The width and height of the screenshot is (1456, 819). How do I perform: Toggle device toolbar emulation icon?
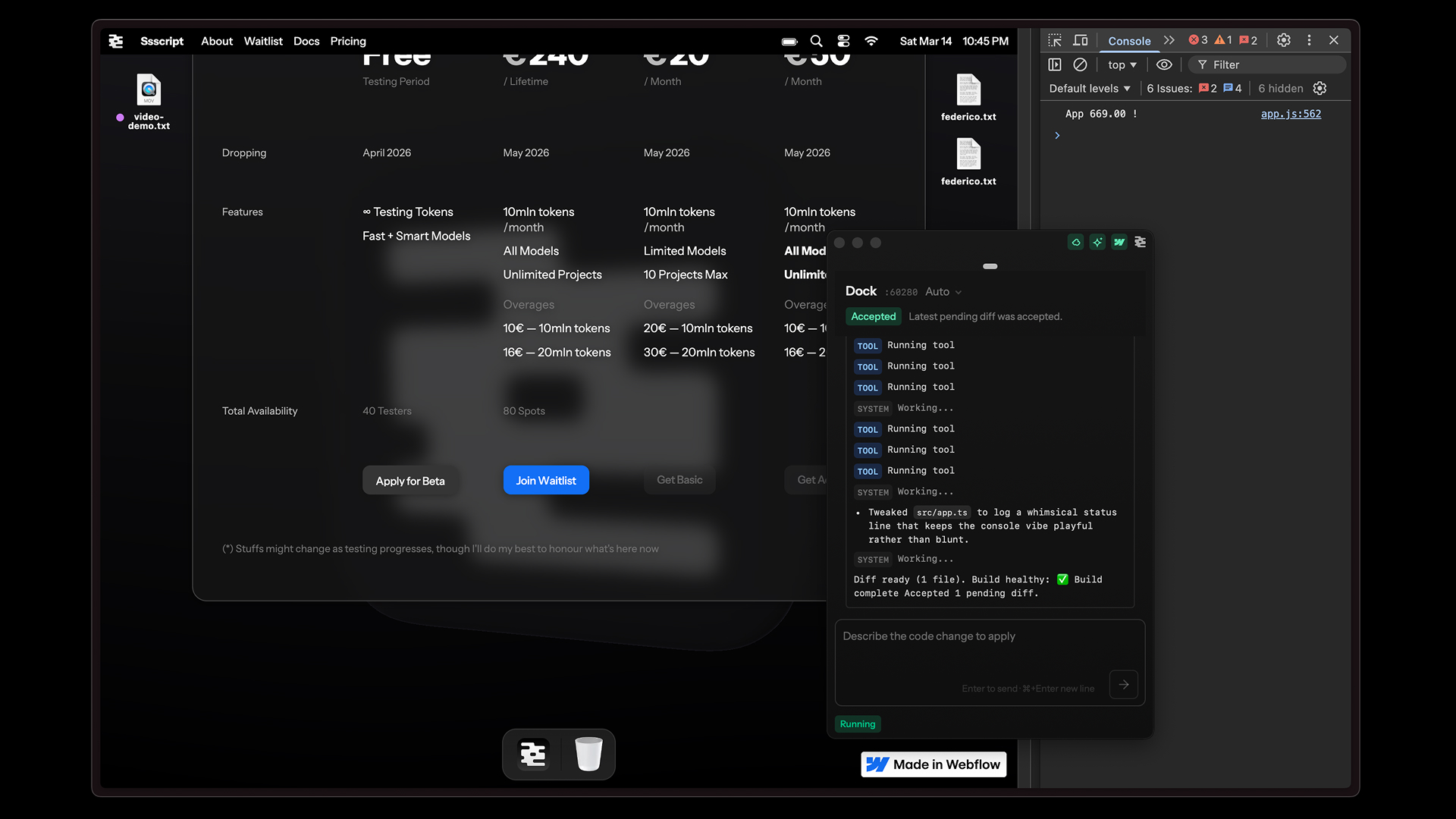[x=1081, y=40]
